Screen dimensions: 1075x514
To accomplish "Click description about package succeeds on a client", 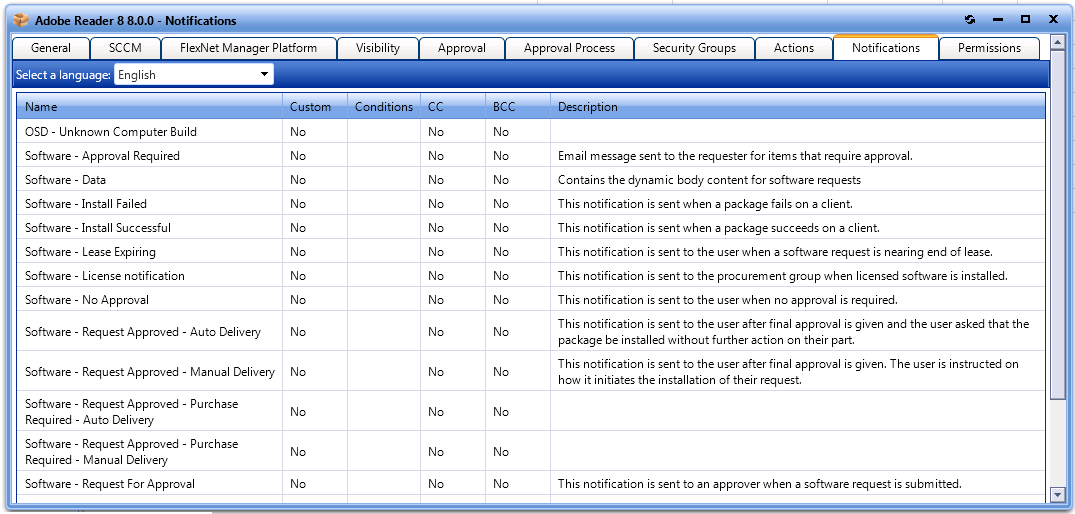I will pos(718,228).
